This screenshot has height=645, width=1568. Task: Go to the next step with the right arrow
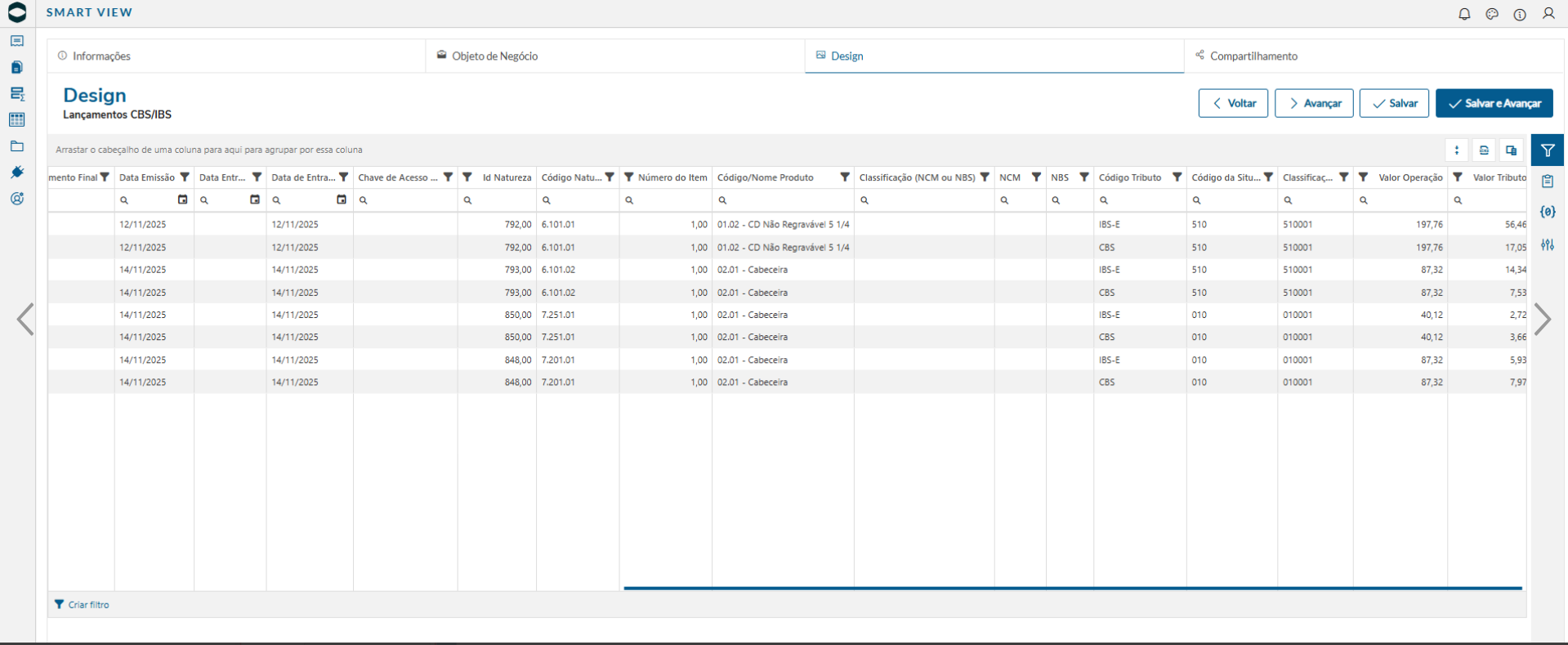pos(1543,320)
